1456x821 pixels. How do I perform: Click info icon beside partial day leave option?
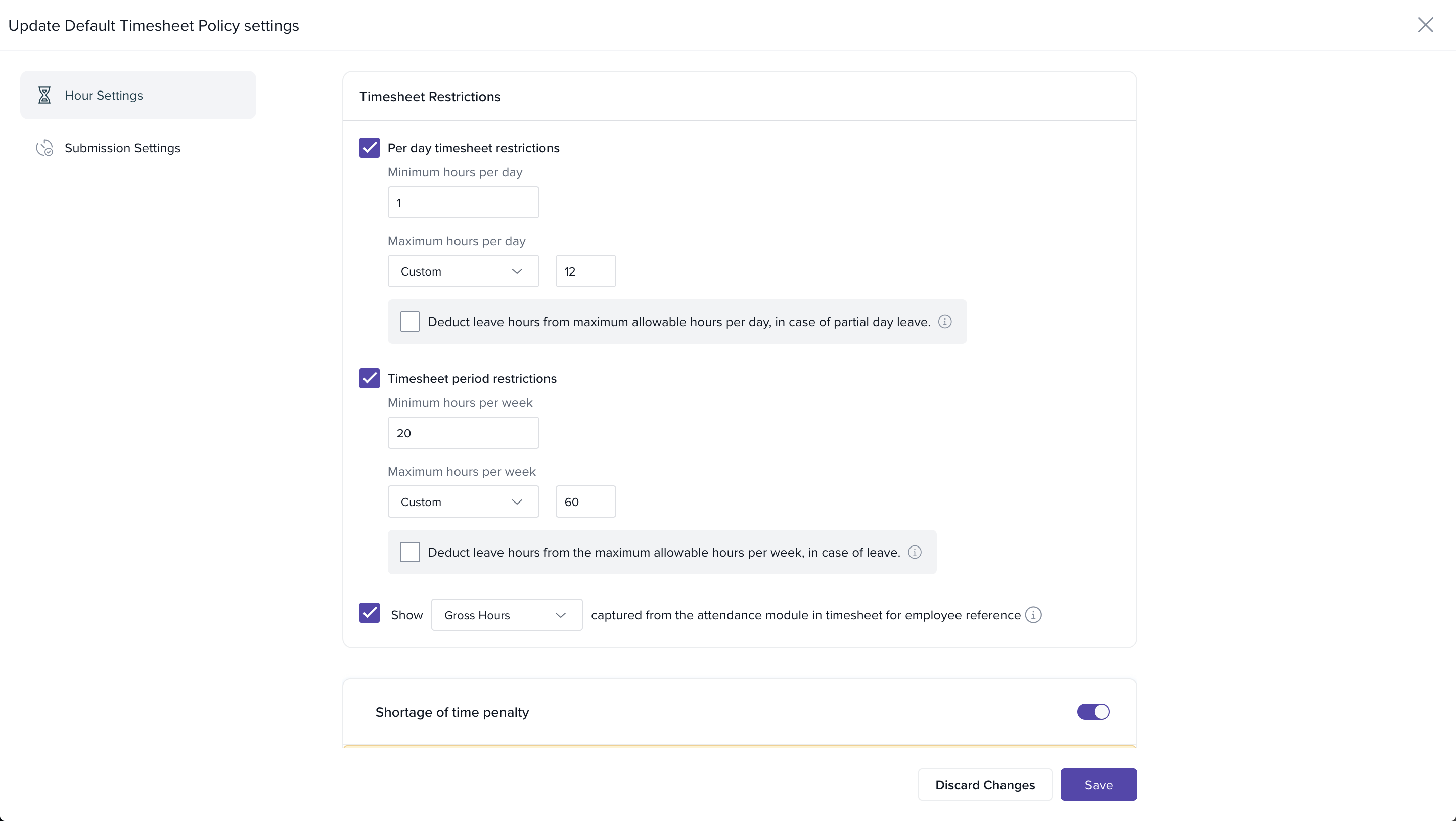(x=944, y=322)
